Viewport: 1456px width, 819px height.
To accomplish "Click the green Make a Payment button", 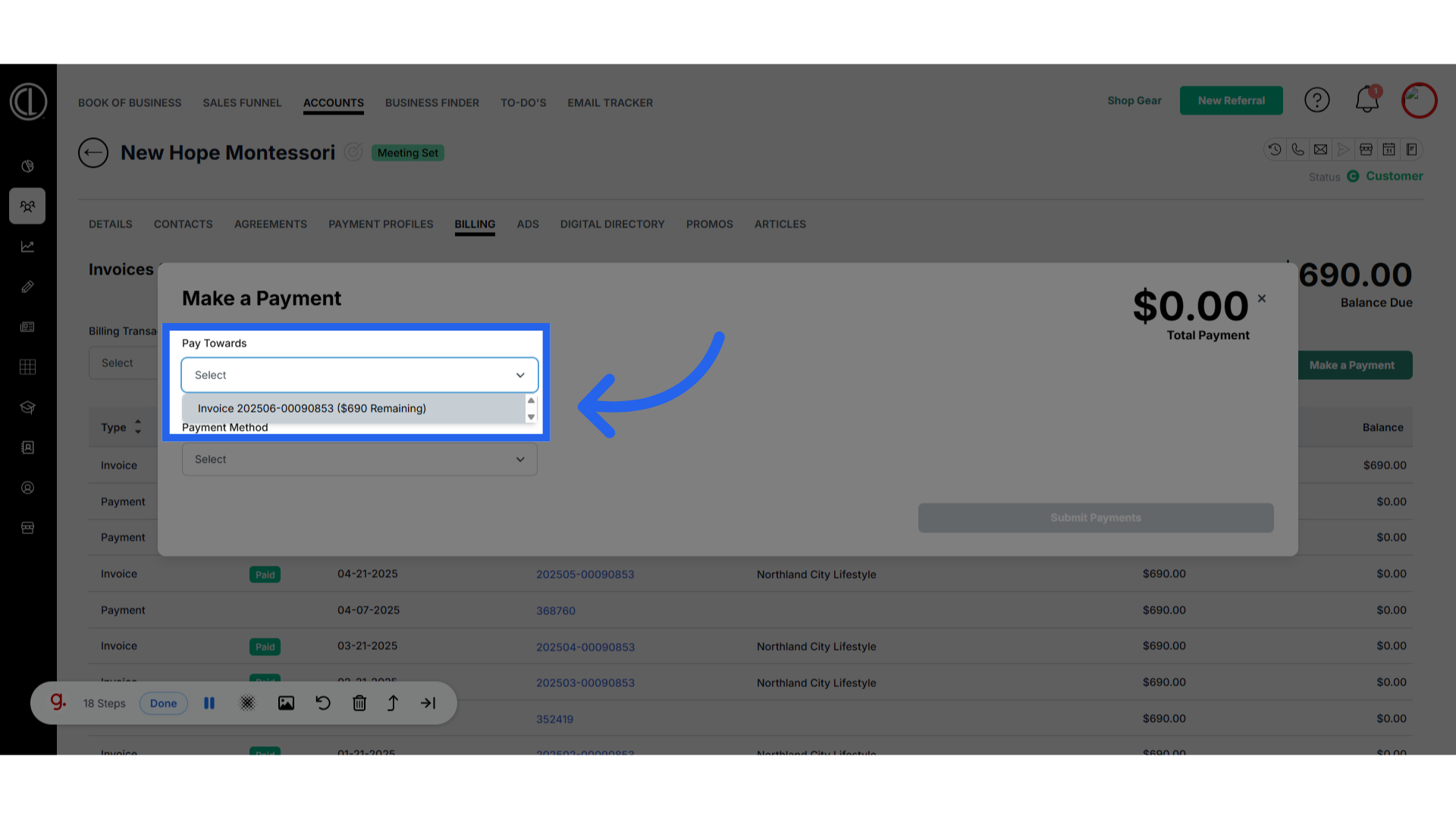I will pyautogui.click(x=1355, y=365).
